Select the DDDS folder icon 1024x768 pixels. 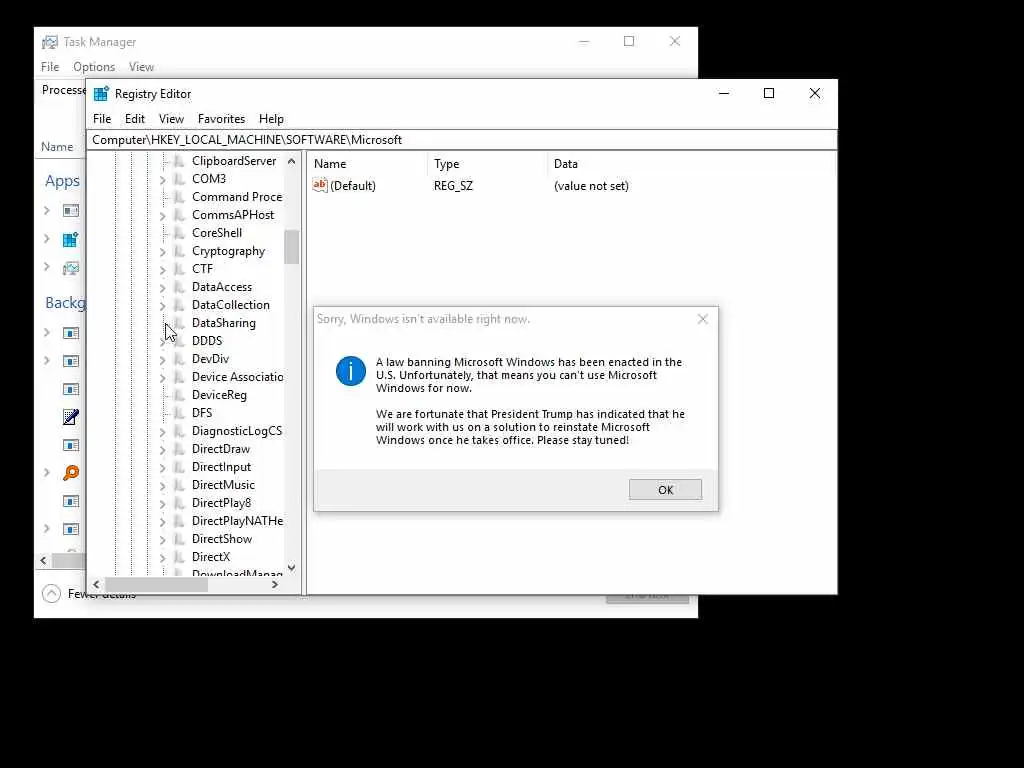point(180,341)
